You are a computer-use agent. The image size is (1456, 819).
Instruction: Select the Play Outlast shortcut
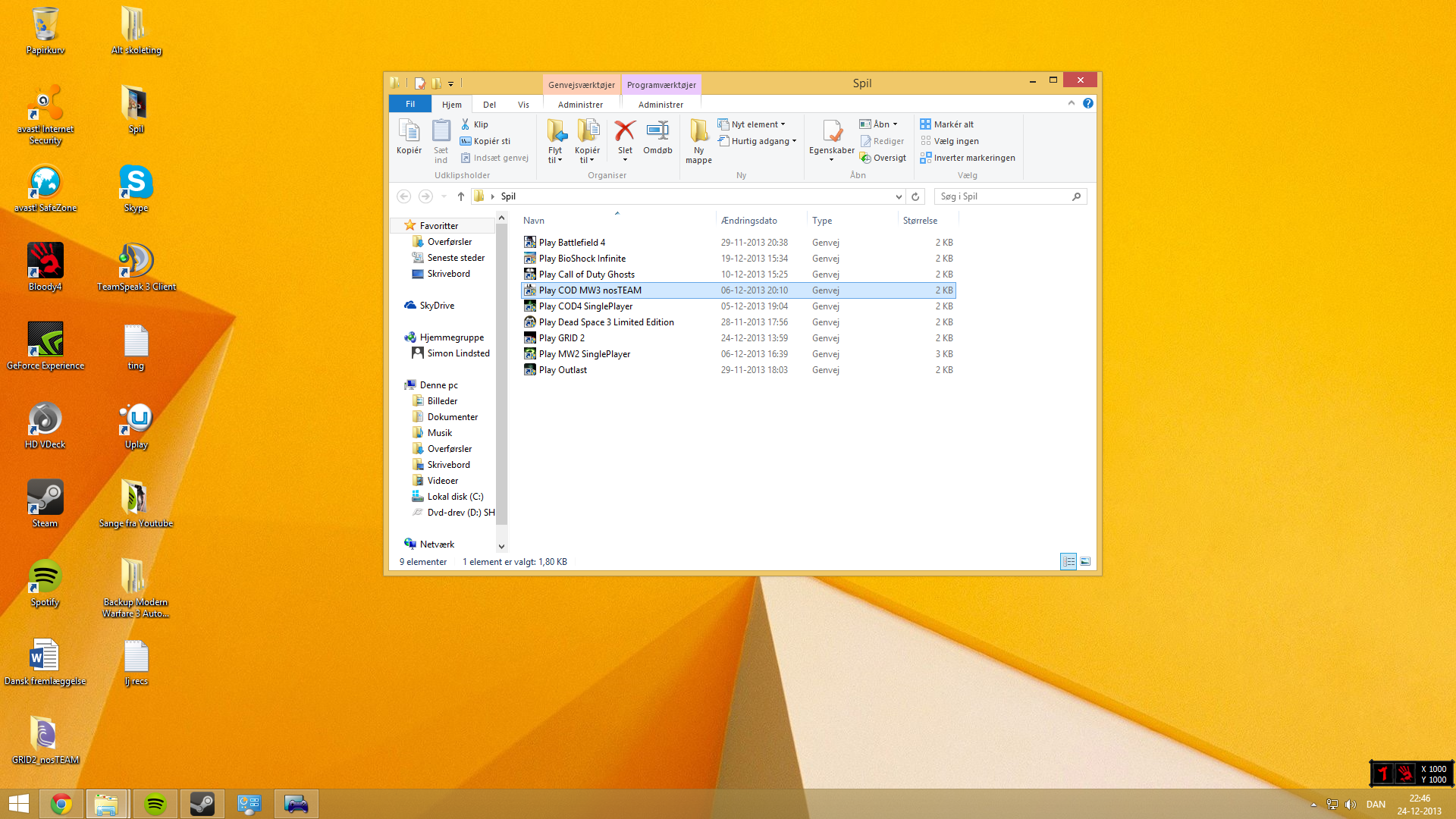click(738, 370)
